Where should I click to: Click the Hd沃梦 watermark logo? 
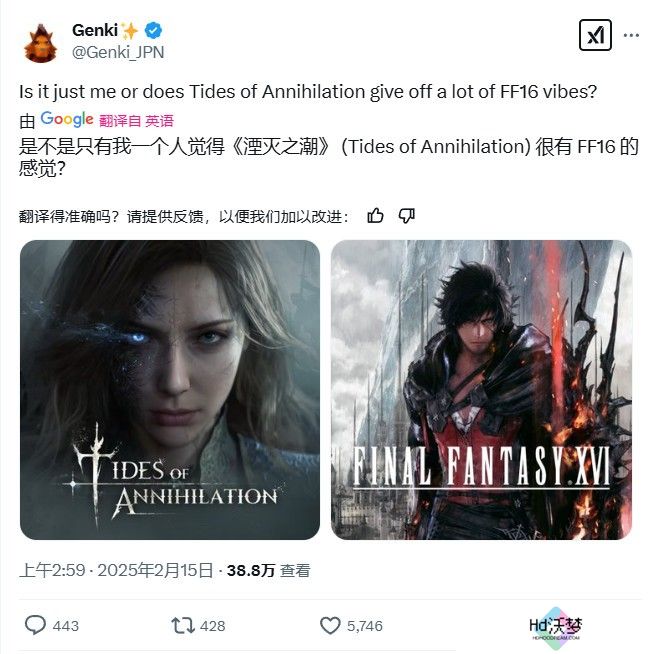pyautogui.click(x=556, y=628)
